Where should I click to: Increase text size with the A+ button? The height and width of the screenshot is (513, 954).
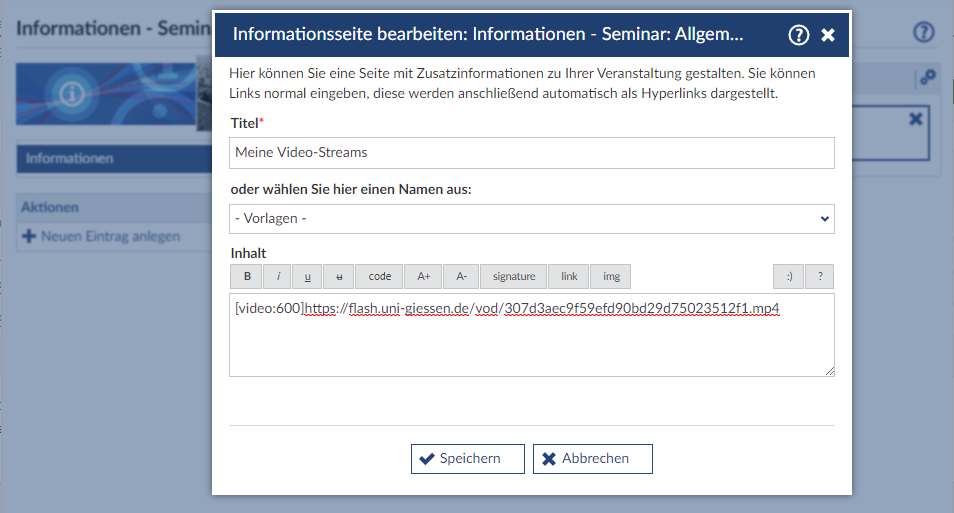423,277
